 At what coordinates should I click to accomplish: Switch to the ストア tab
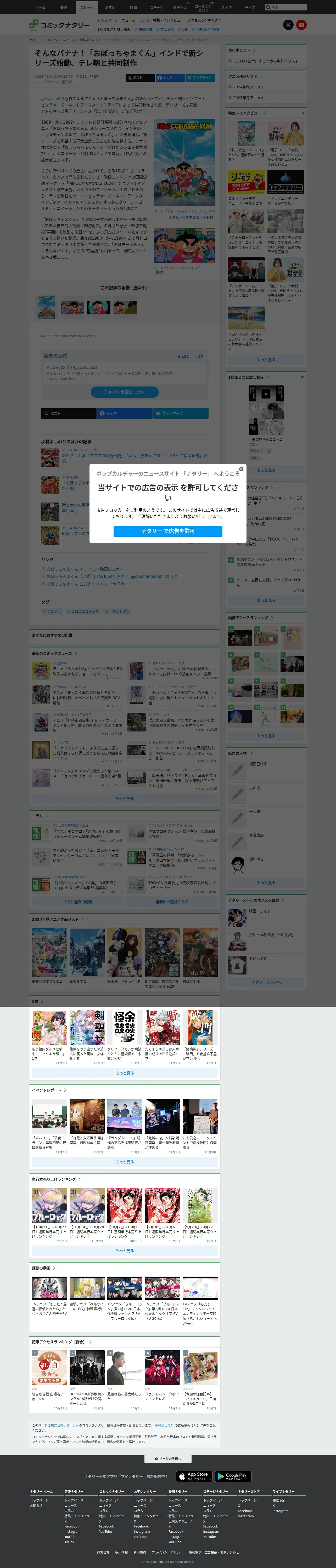click(x=226, y=7)
